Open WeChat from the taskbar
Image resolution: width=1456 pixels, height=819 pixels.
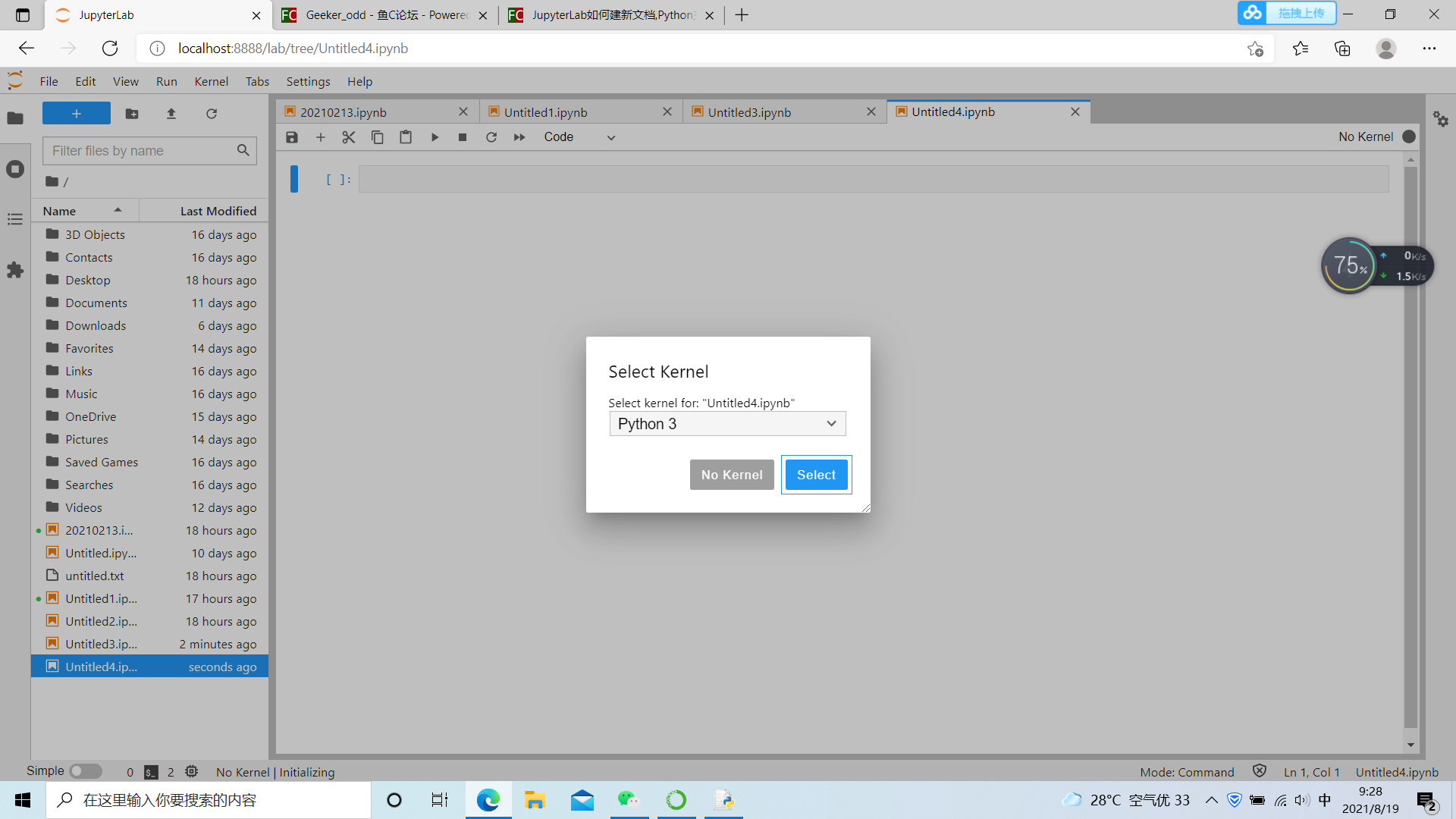(629, 800)
